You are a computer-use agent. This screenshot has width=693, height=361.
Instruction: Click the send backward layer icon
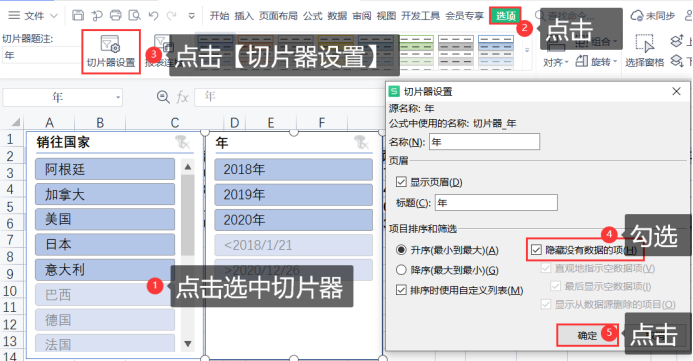click(677, 60)
